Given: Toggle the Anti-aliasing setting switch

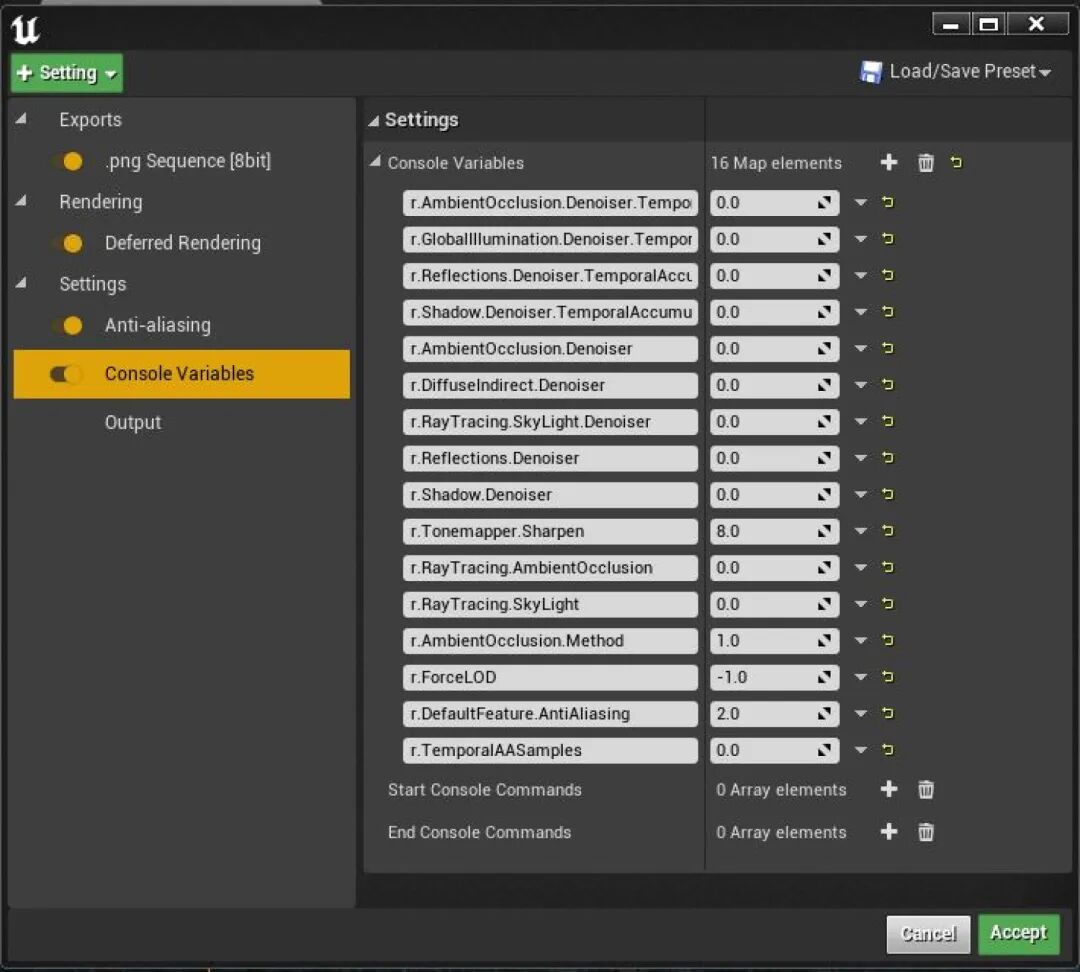Looking at the screenshot, I should pyautogui.click(x=68, y=325).
